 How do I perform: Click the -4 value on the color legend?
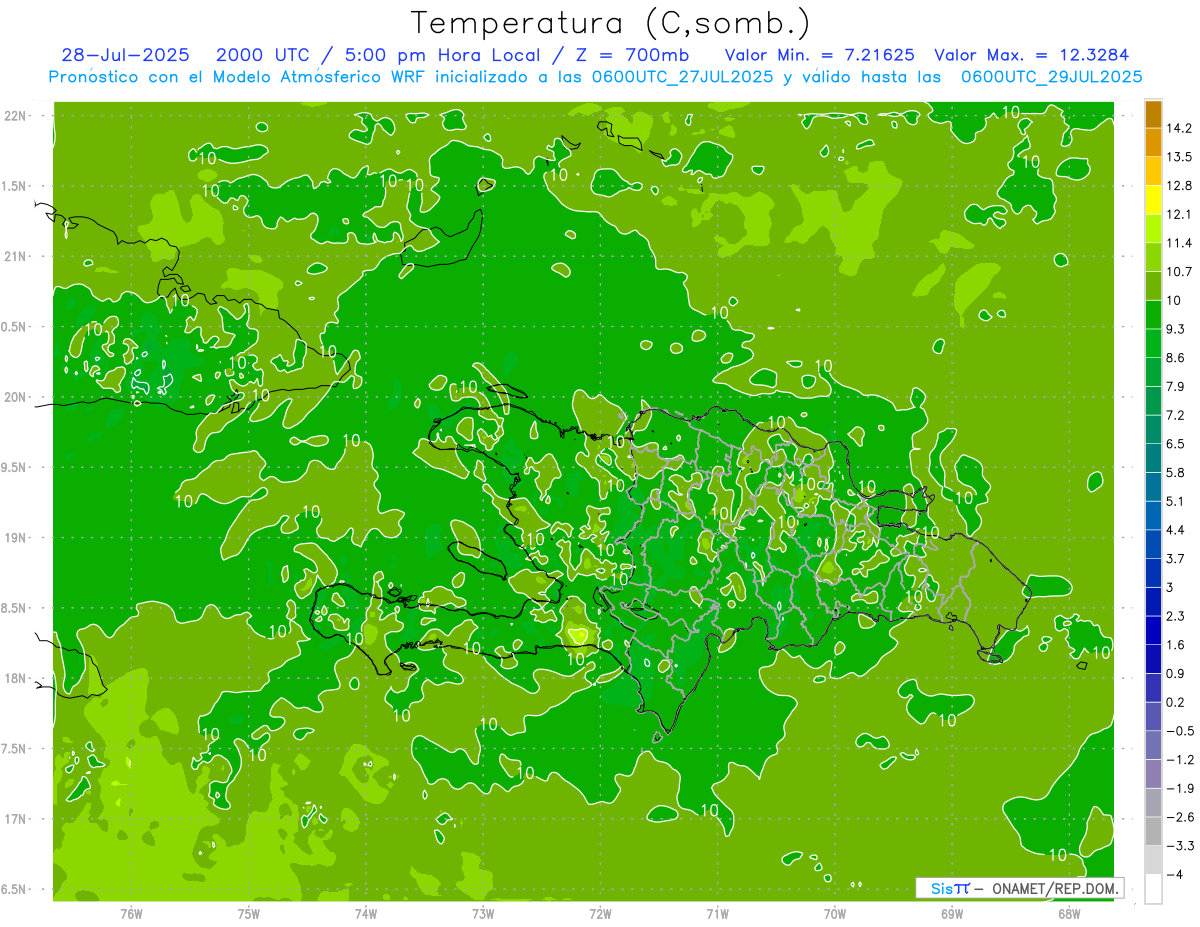tap(1175, 874)
